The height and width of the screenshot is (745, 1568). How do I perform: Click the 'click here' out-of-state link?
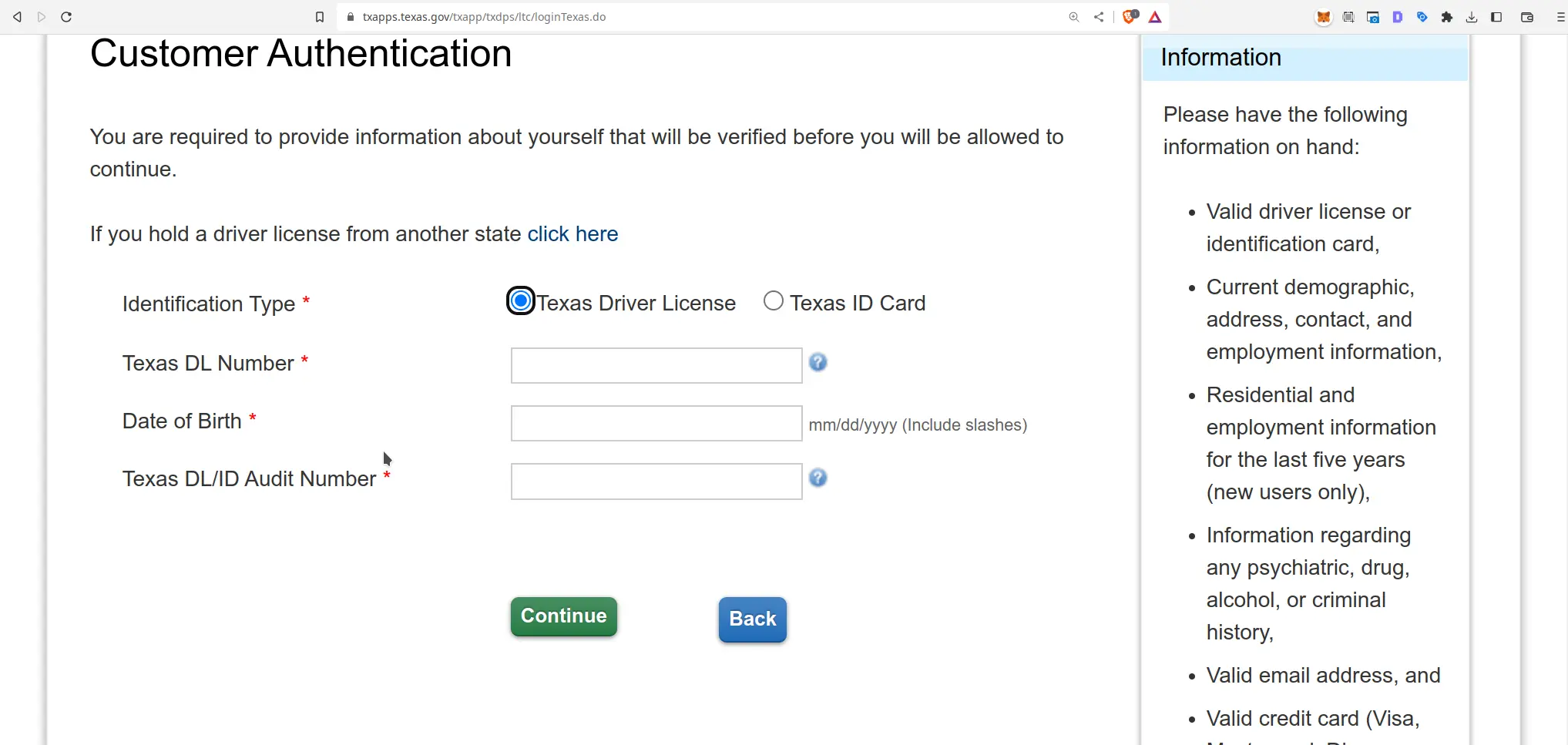tap(572, 234)
